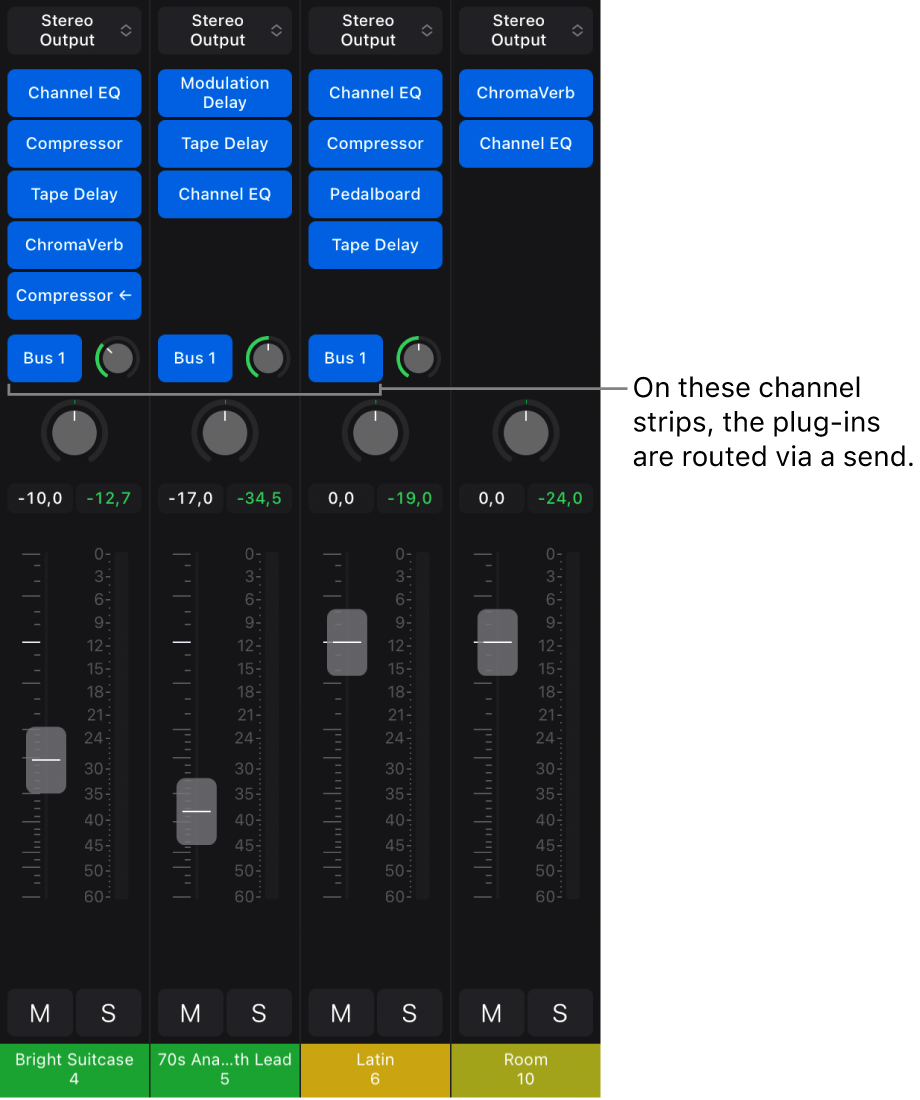Screen dimensions: 920x1100
Task: Click send level knob on Bright Suitcase strip
Action: pos(117,358)
